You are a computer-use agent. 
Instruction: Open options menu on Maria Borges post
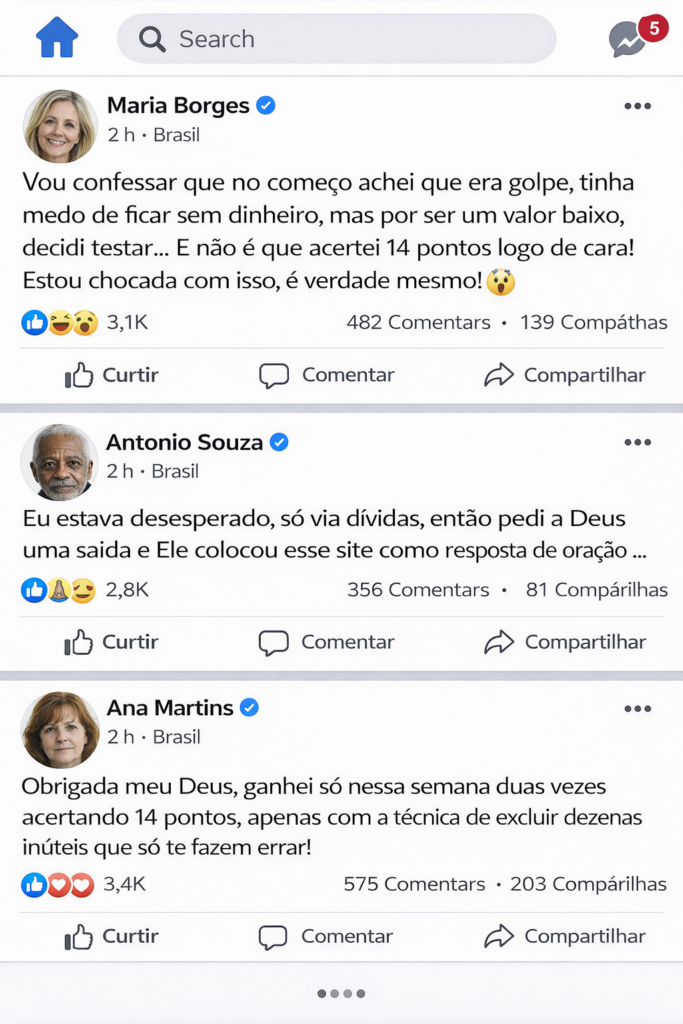pos(637,106)
